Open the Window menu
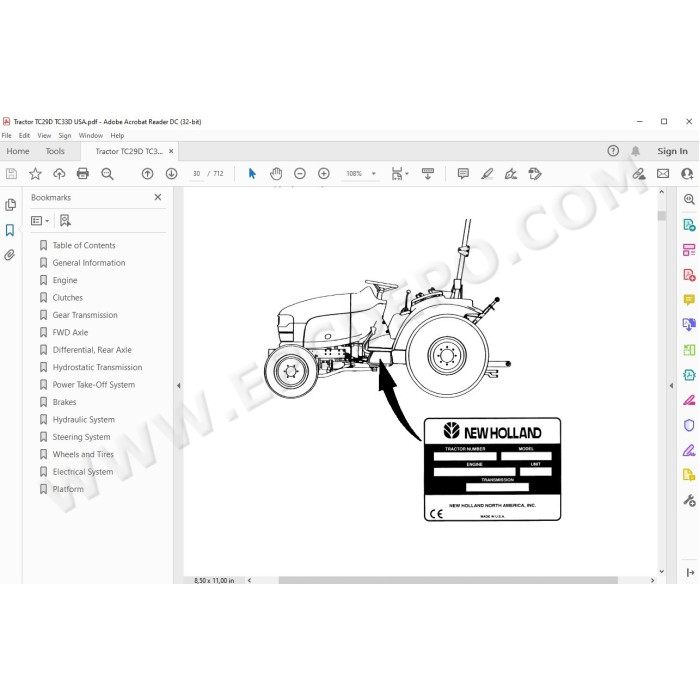 (x=91, y=135)
